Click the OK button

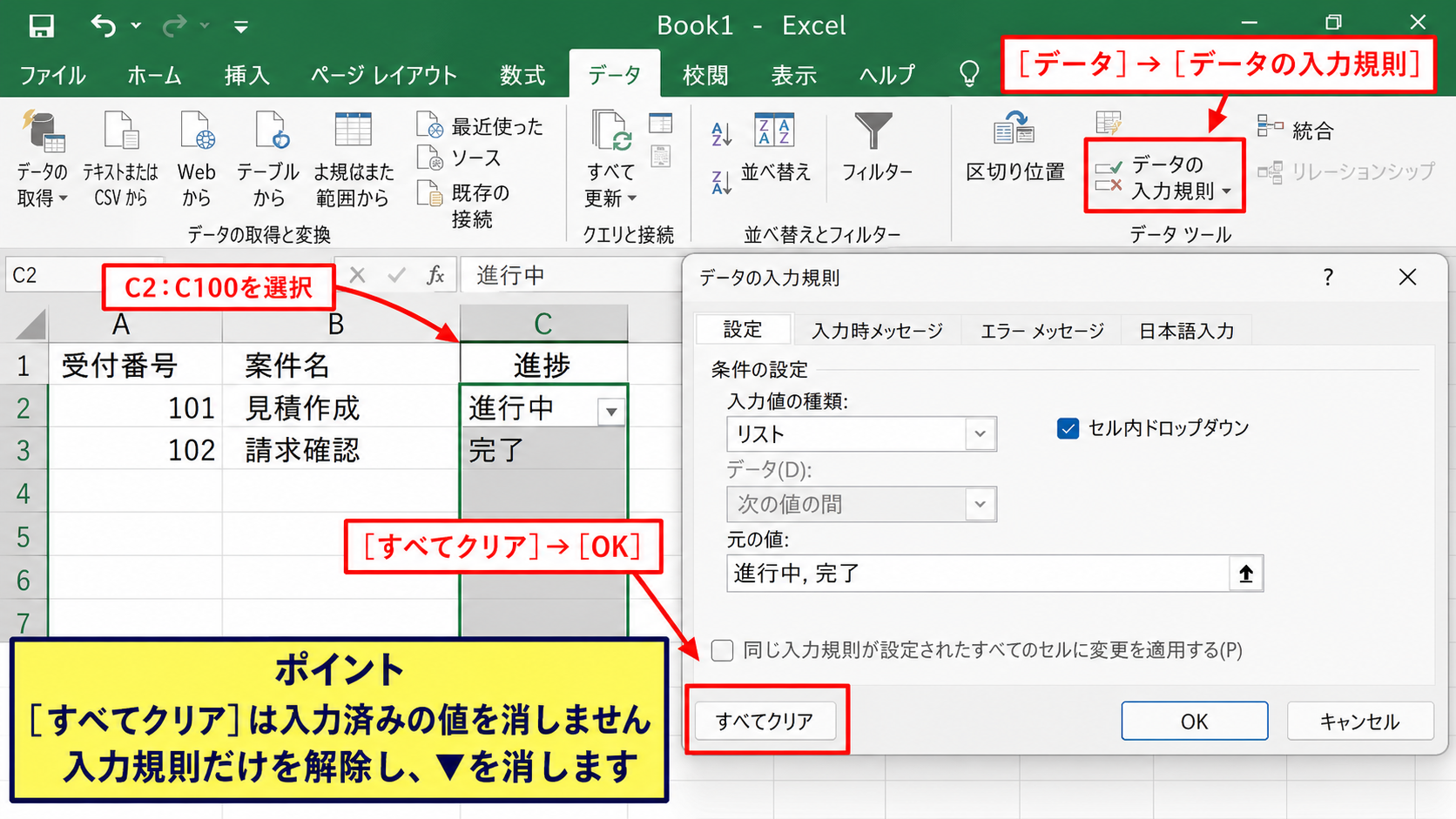pyautogui.click(x=1194, y=722)
